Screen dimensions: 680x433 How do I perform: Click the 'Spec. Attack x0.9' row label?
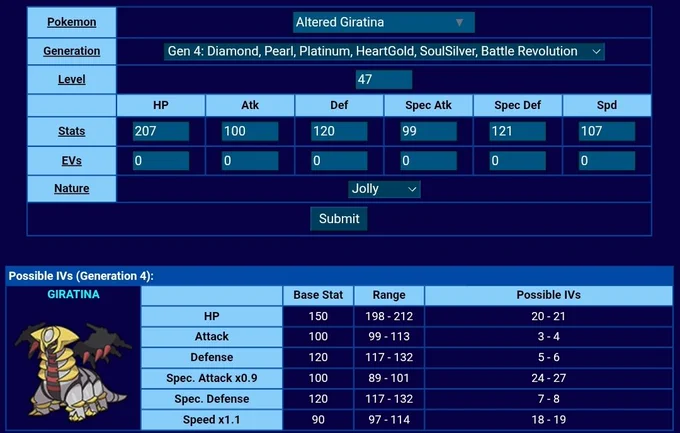tap(212, 378)
